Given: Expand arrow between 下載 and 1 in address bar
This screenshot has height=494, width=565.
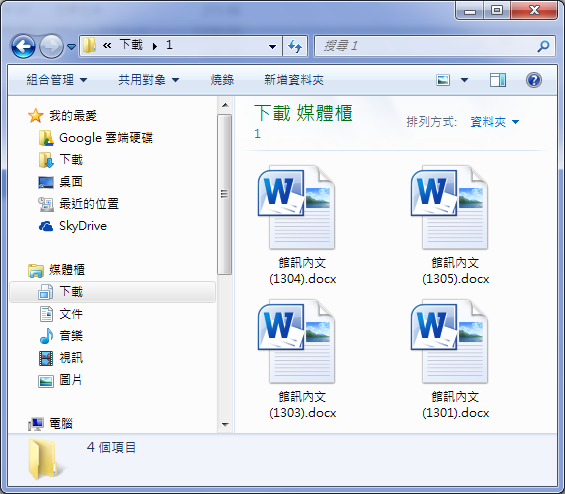Looking at the screenshot, I should point(155,46).
